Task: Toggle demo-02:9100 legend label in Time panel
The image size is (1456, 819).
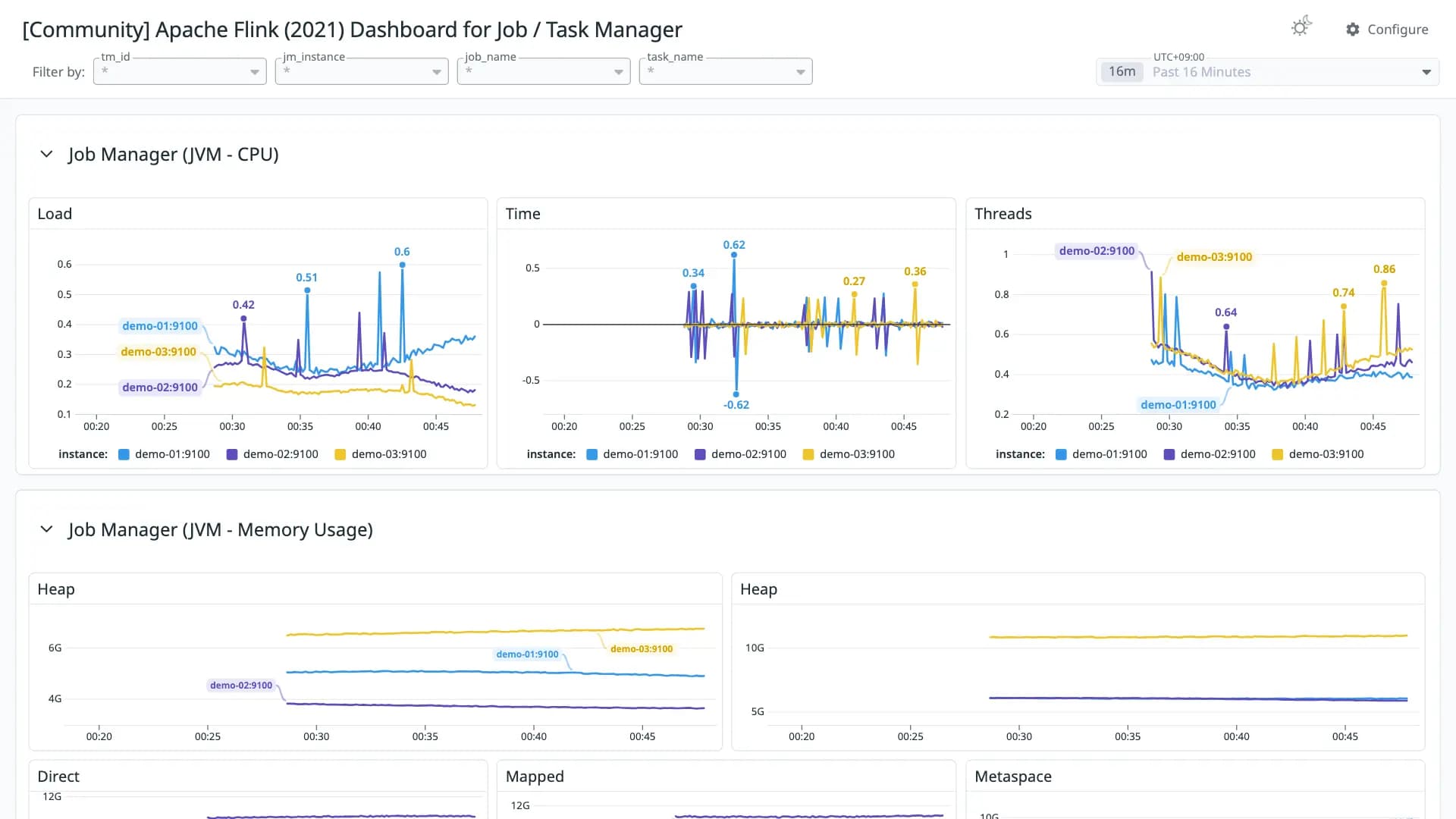Action: click(x=749, y=454)
